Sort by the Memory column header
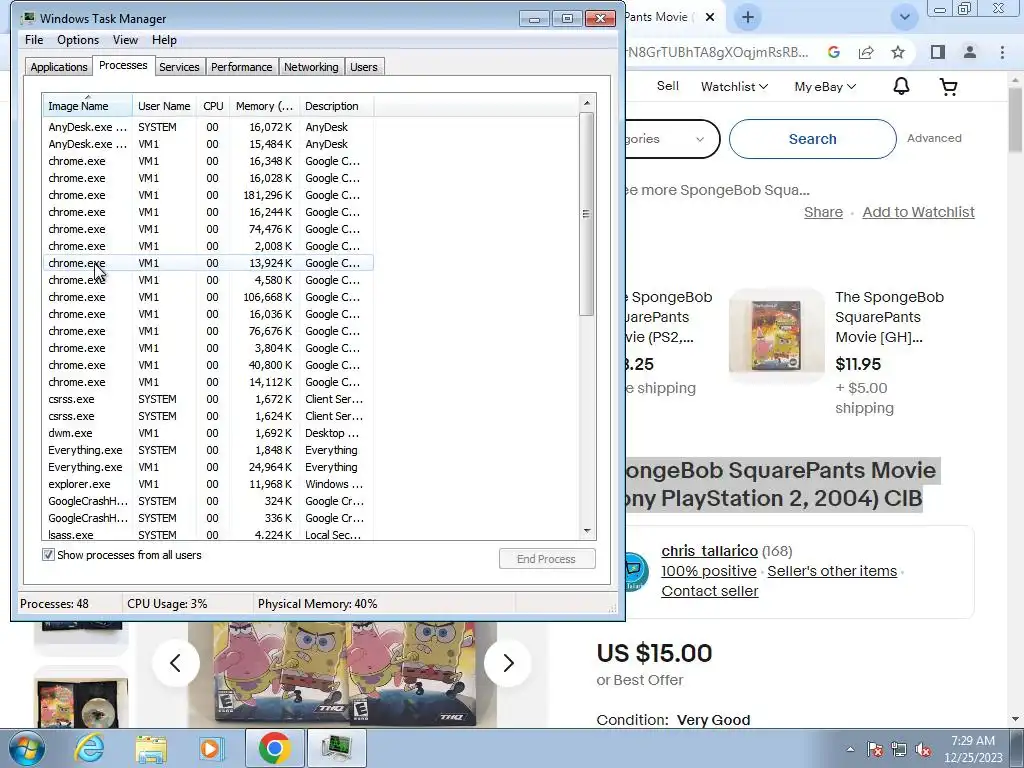This screenshot has height=768, width=1024. pyautogui.click(x=264, y=106)
